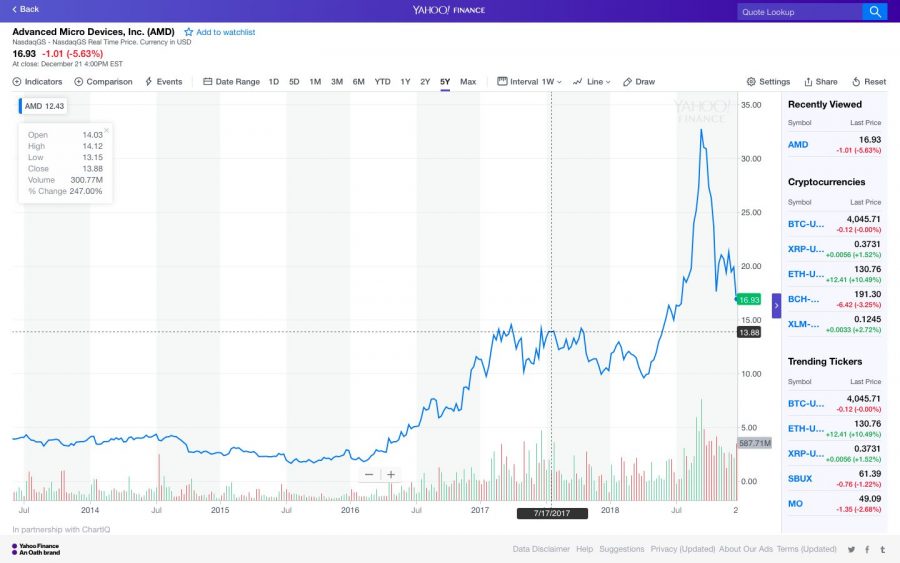
Task: Reset the chart
Action: coord(869,81)
